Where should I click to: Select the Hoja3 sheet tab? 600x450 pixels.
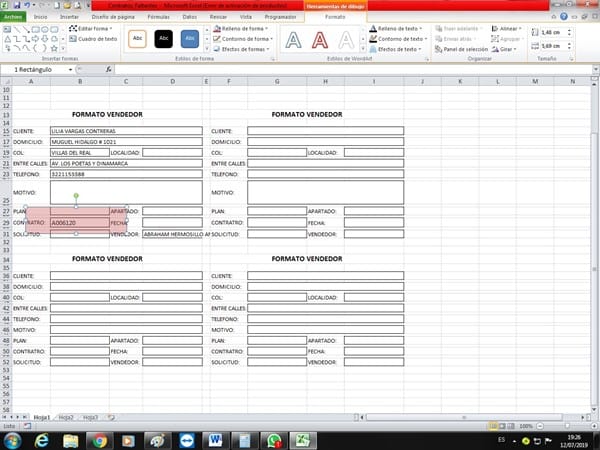pyautogui.click(x=91, y=417)
